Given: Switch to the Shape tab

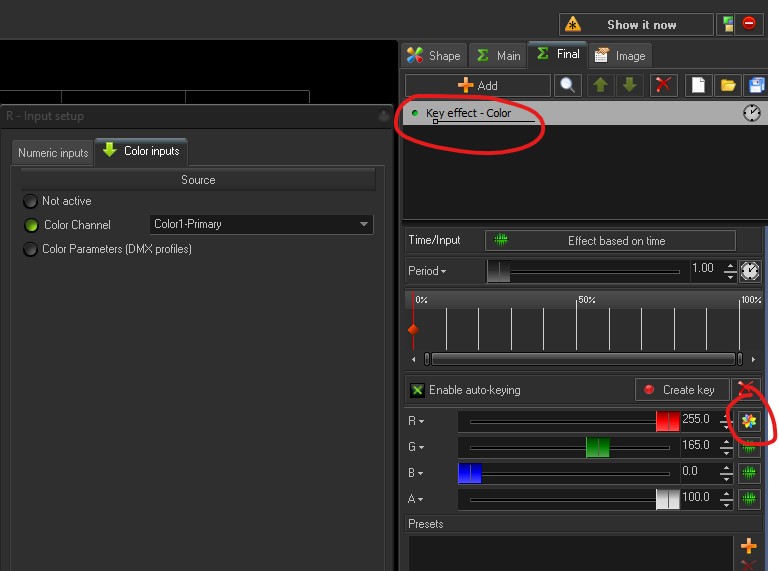Looking at the screenshot, I should pyautogui.click(x=434, y=55).
